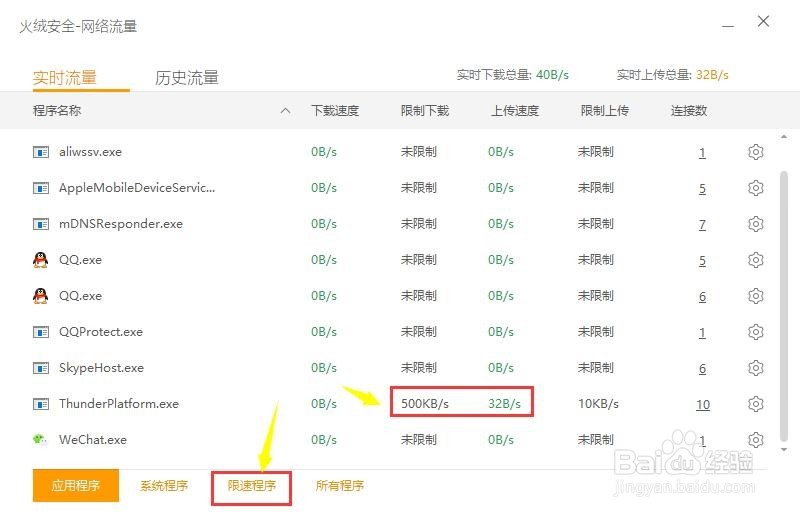Screen dimensions: 800x515
Task: Click the QQProtect.exe program icon
Action: [41, 332]
